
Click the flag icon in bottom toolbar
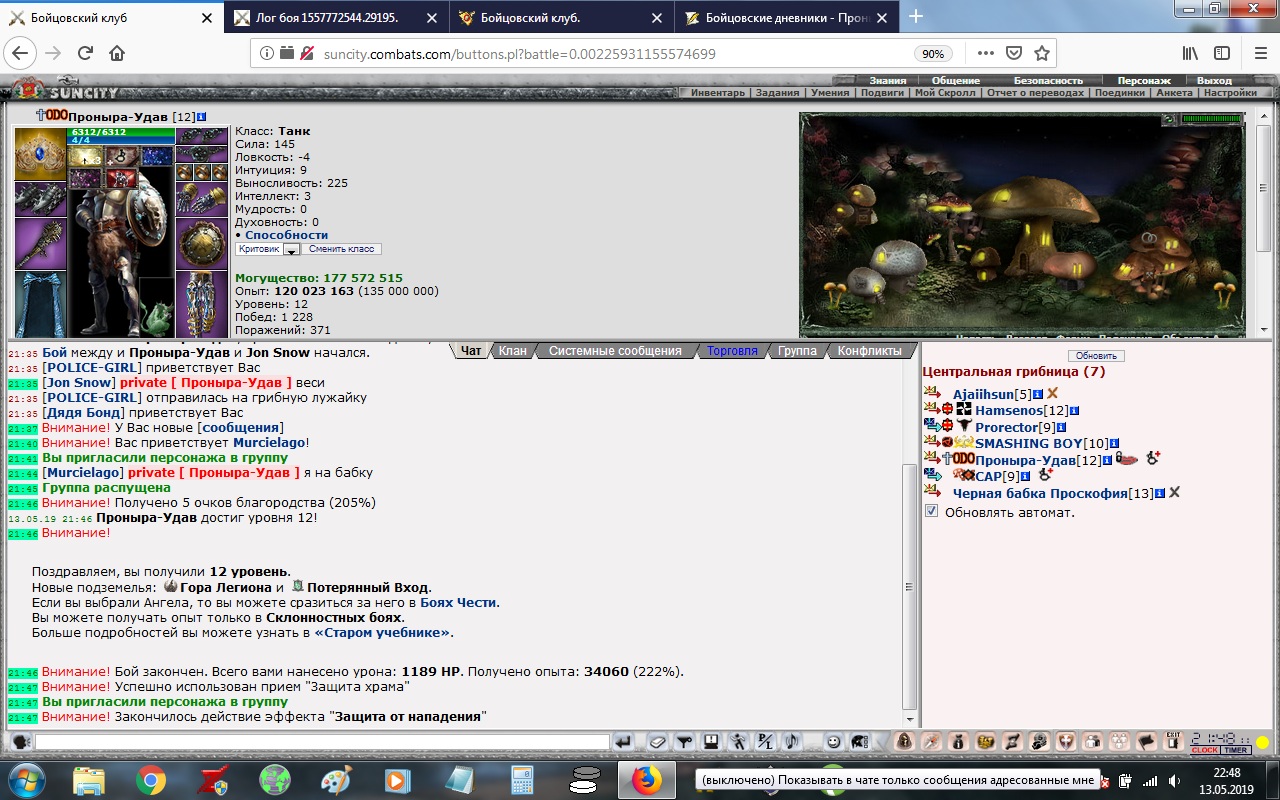pyautogui.click(x=1147, y=742)
